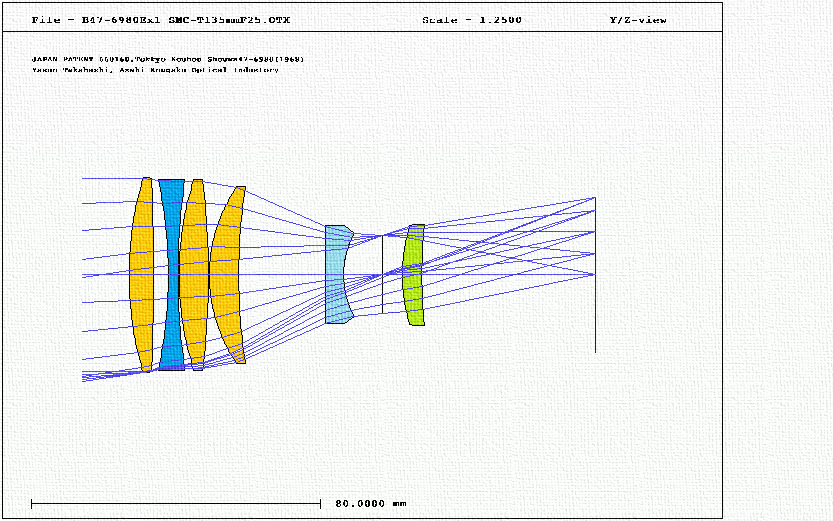833x521 pixels.
Task: Select the light blue negative lens element
Action: [x=336, y=274]
